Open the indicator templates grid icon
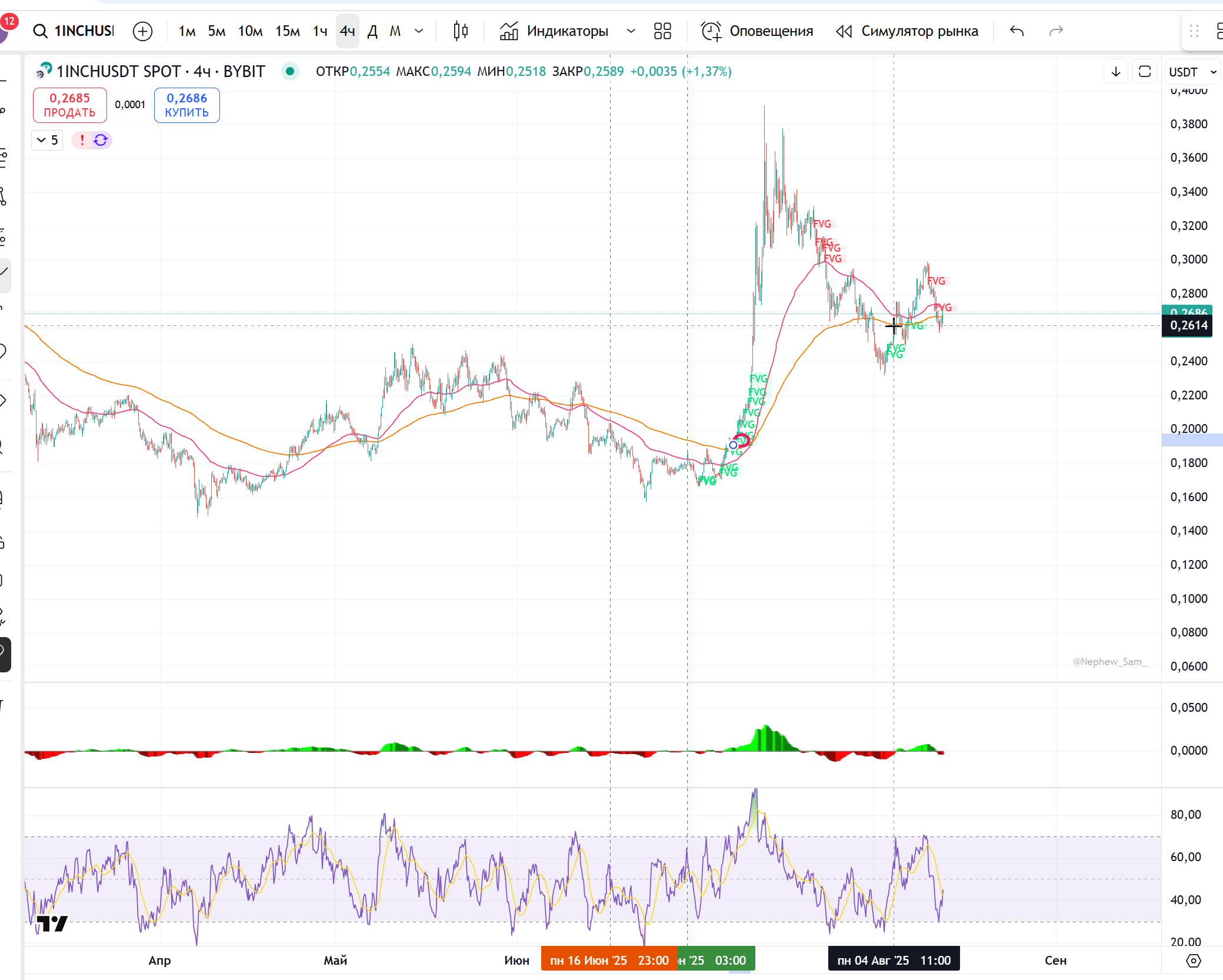This screenshot has width=1223, height=980. tap(662, 31)
